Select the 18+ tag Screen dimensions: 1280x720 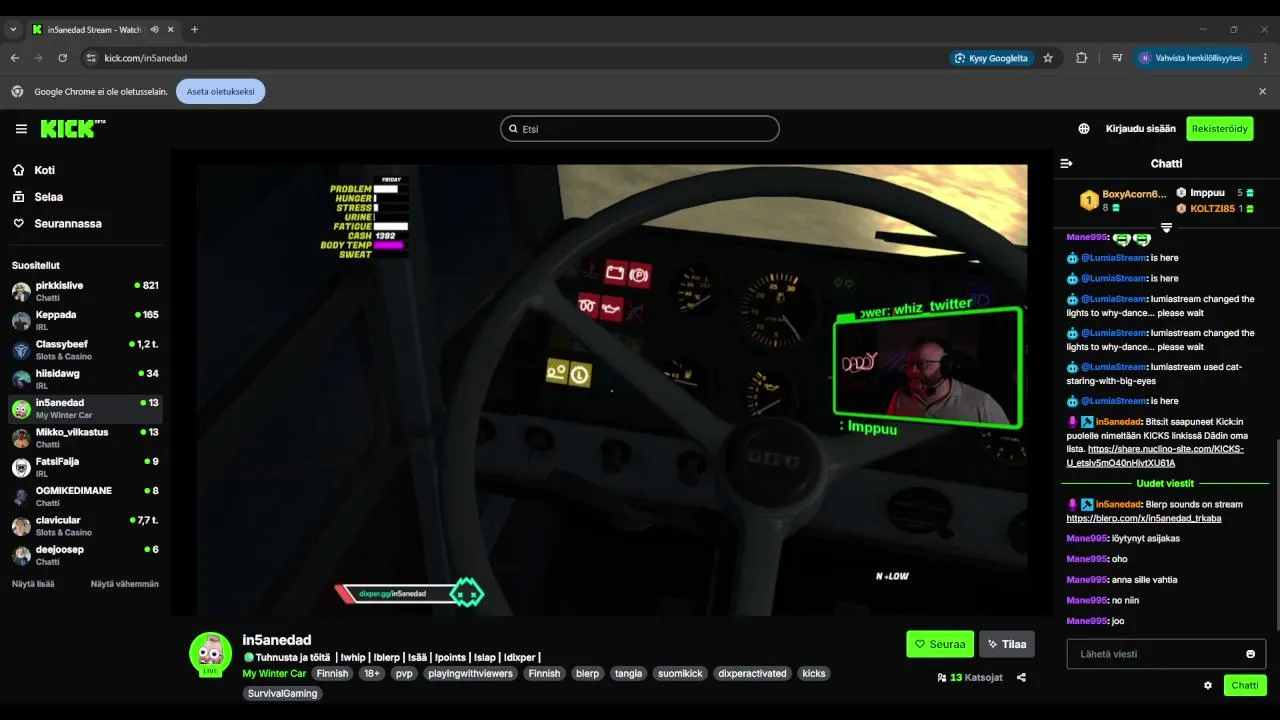371,674
